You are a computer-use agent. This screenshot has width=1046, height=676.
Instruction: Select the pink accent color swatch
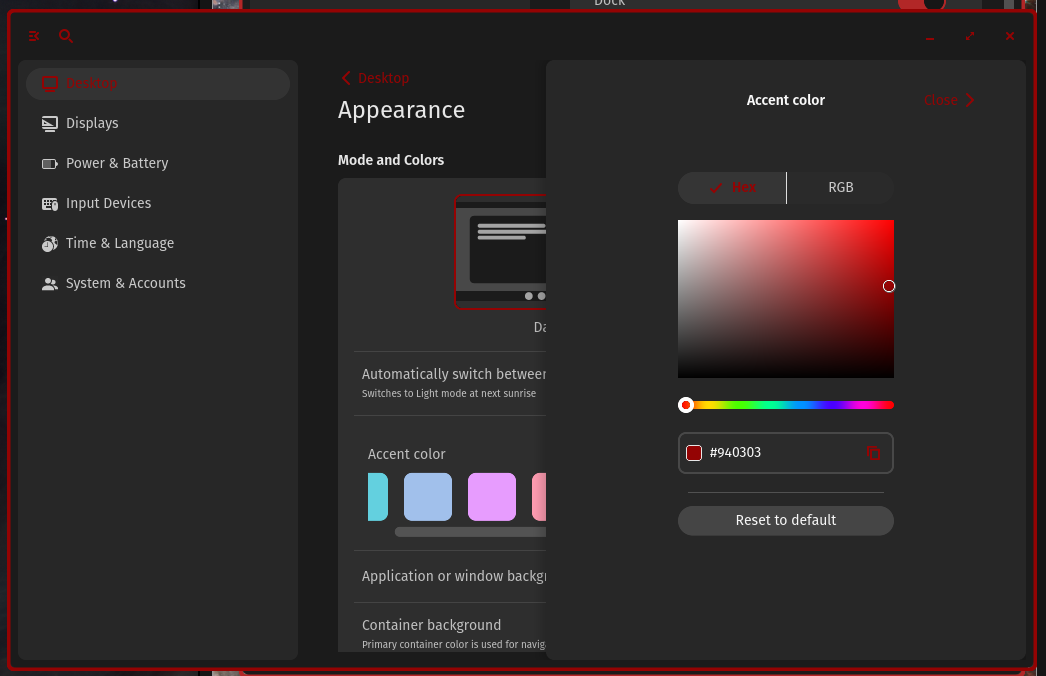pos(539,497)
